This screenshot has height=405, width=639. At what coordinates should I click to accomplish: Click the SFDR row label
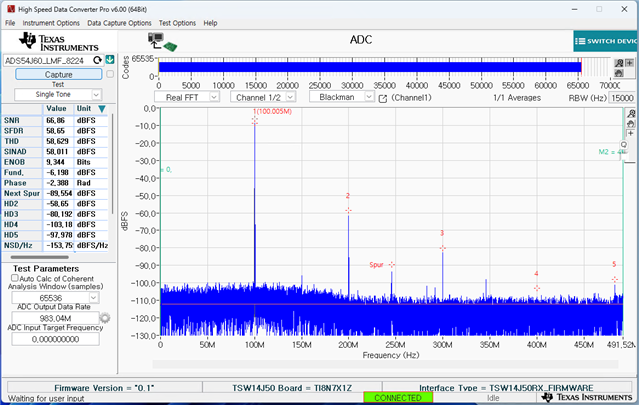click(x=14, y=131)
